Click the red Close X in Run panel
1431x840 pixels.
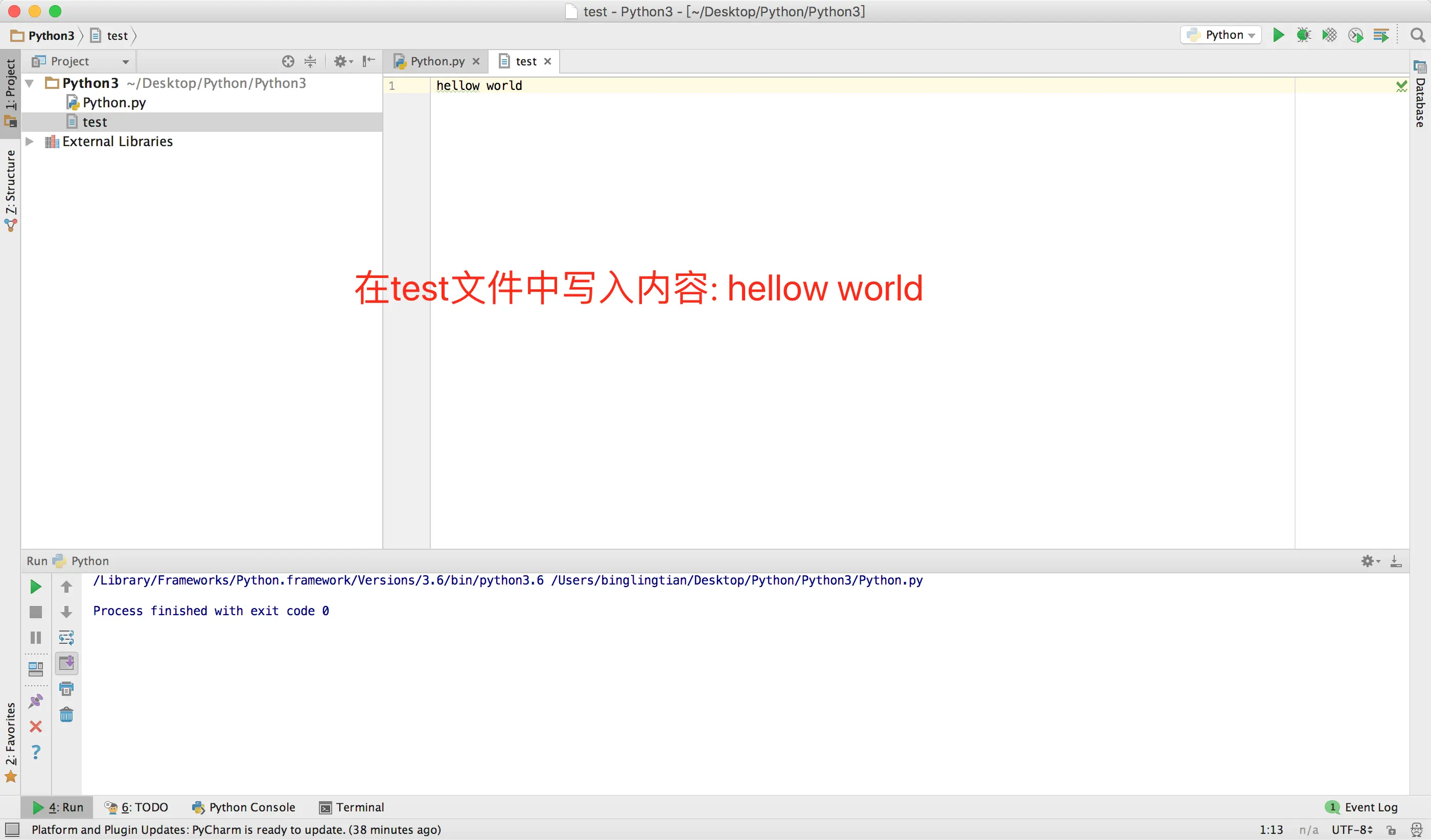pos(36,727)
